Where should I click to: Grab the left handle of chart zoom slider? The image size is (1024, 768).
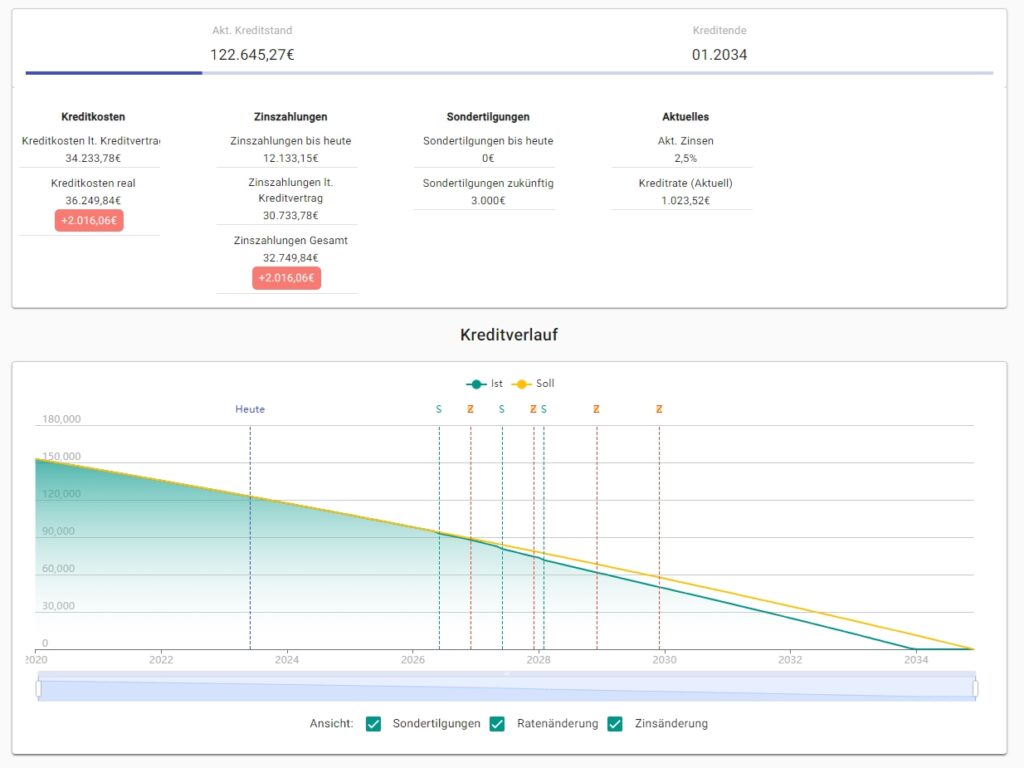click(x=39, y=688)
